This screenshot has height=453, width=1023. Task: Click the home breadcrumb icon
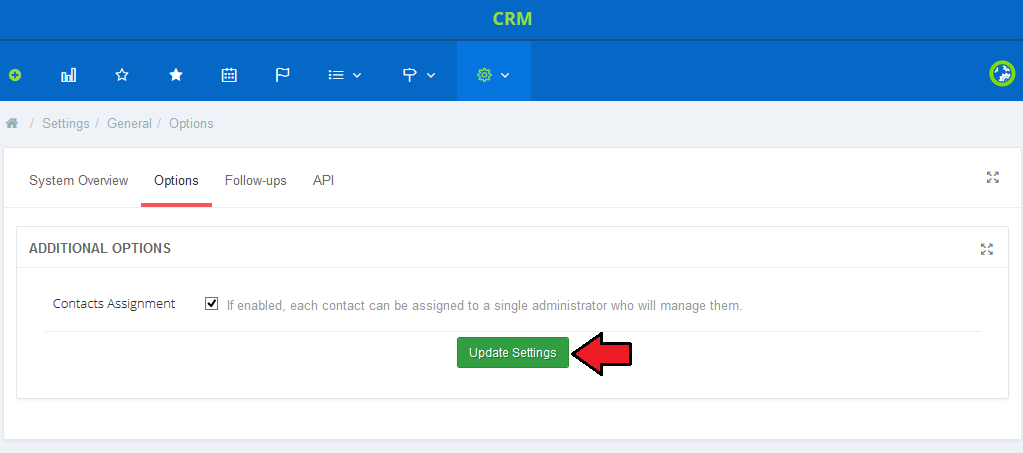point(12,123)
